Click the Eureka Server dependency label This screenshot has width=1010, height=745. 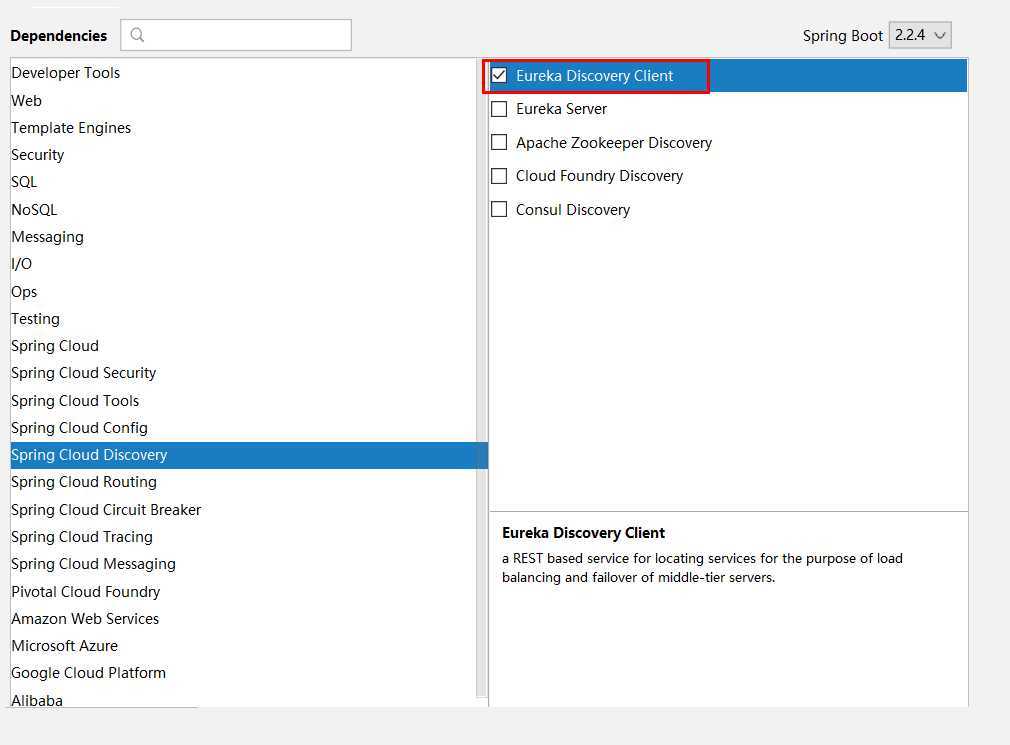pos(561,109)
